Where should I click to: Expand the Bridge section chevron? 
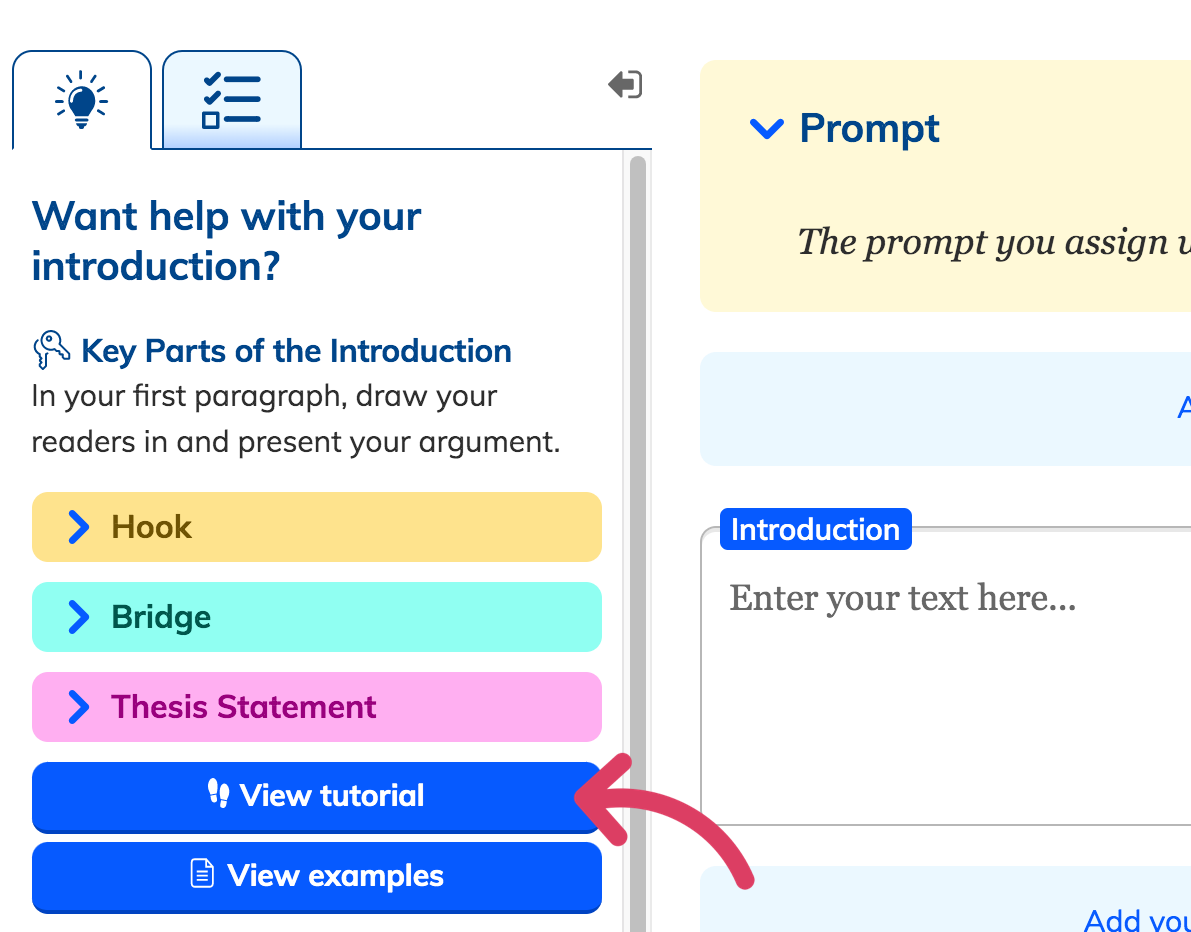coord(79,617)
